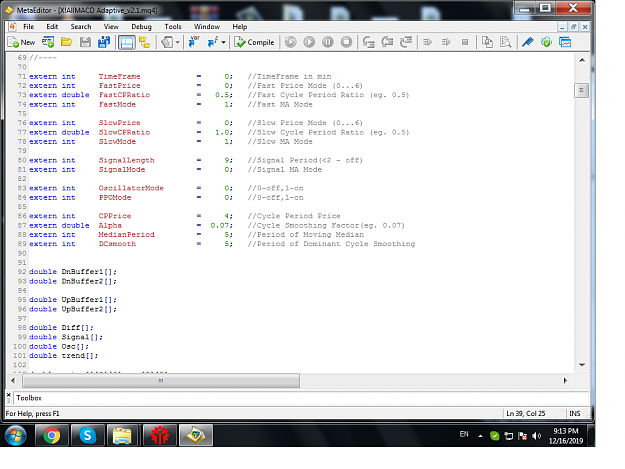Click the second gray arrow profiling icon

pos(446,42)
